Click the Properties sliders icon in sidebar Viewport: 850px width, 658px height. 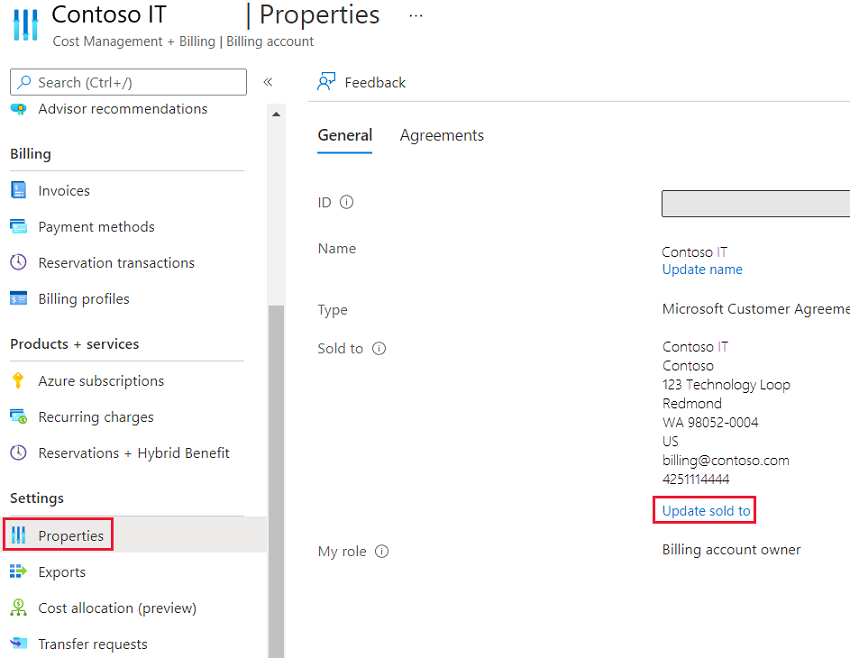point(18,535)
